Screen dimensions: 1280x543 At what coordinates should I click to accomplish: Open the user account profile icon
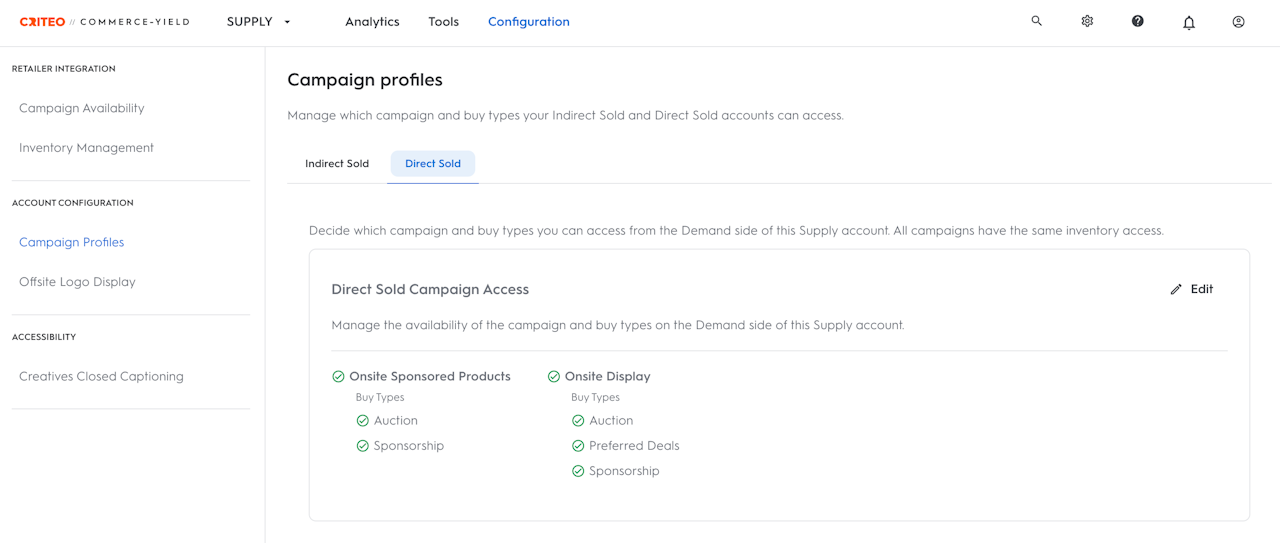click(x=1238, y=22)
